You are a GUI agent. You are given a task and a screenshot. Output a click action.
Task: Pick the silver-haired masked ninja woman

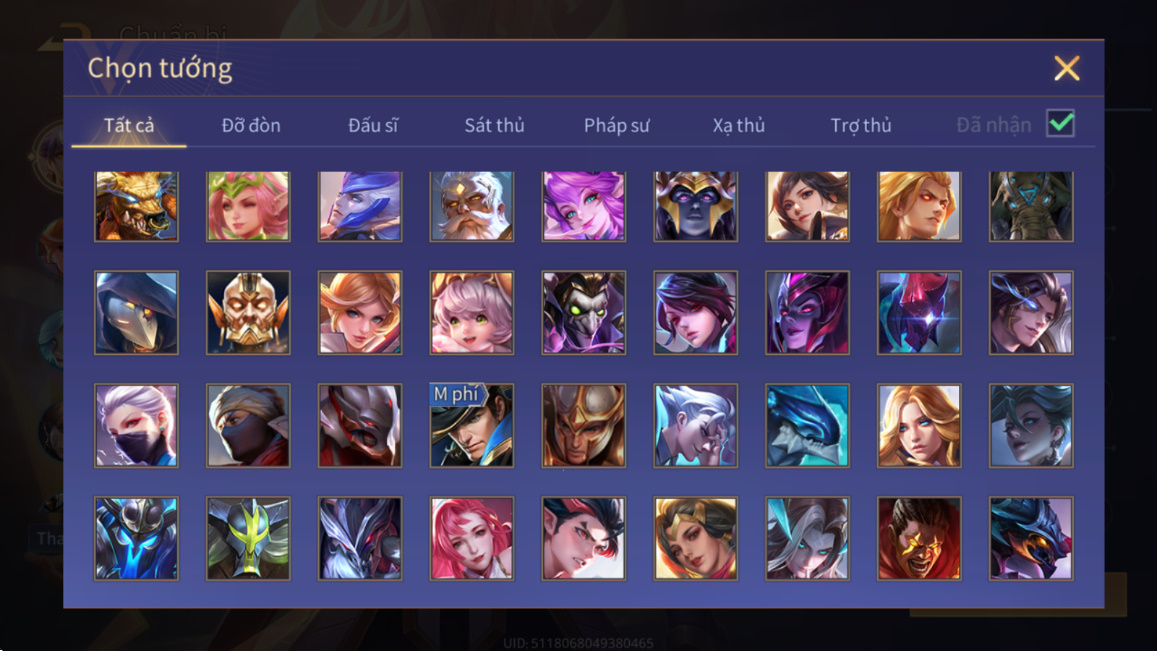pyautogui.click(x=137, y=425)
